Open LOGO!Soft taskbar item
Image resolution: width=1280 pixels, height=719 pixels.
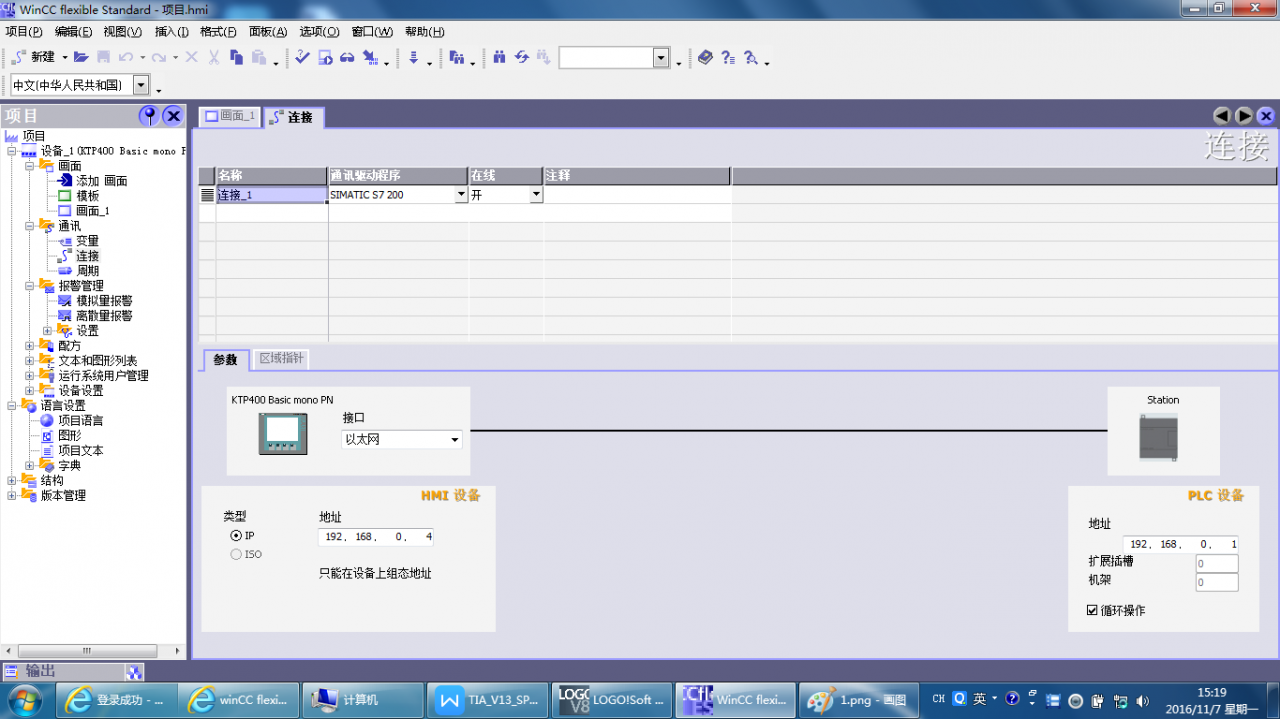point(610,700)
